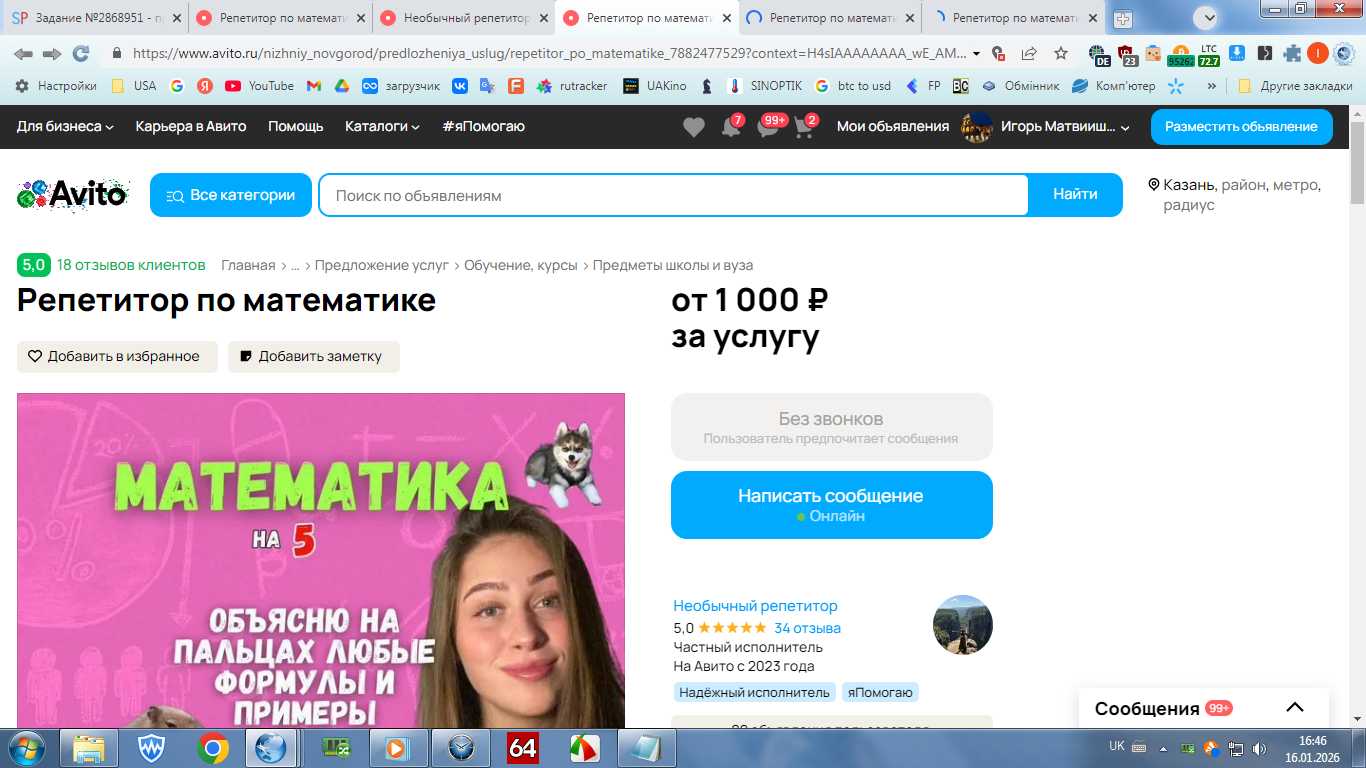Bookmark this page with star icon
Viewport: 1366px width, 768px height.
pyautogui.click(x=1061, y=53)
